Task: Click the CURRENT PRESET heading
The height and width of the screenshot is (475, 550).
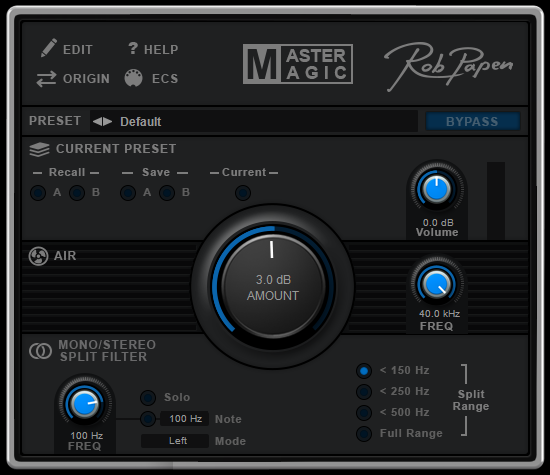Action: pyautogui.click(x=116, y=149)
